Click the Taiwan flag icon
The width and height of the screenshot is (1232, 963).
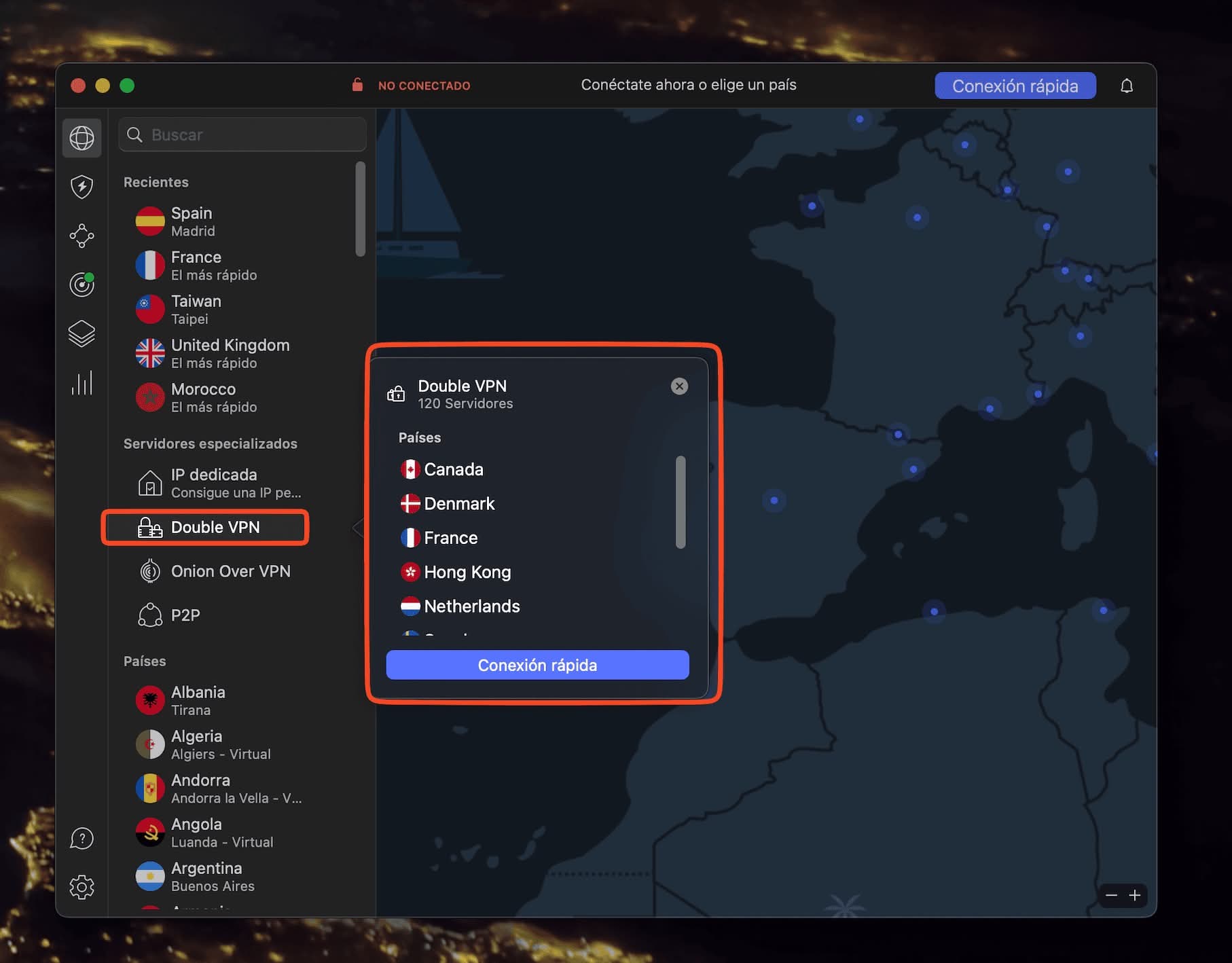point(150,310)
